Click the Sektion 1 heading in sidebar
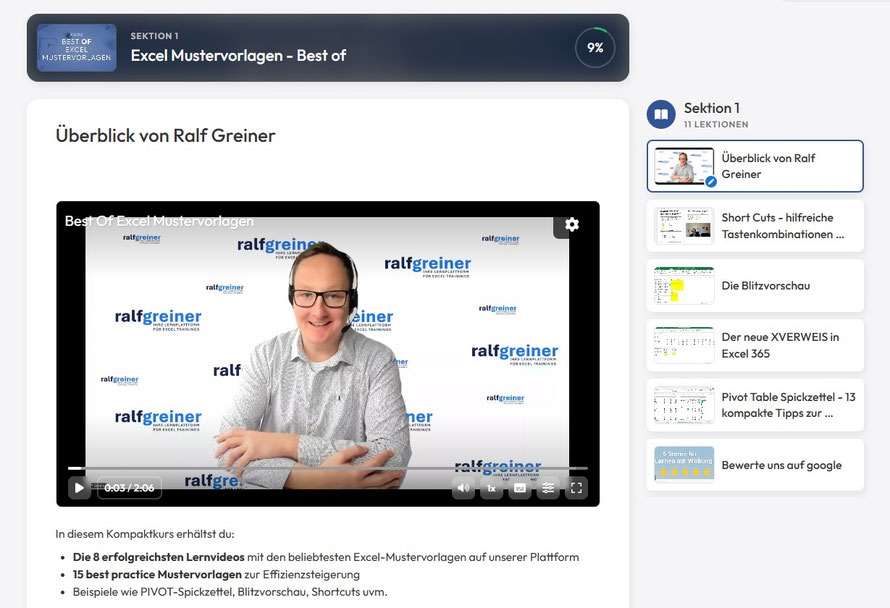The width and height of the screenshot is (890, 608). pos(711,108)
